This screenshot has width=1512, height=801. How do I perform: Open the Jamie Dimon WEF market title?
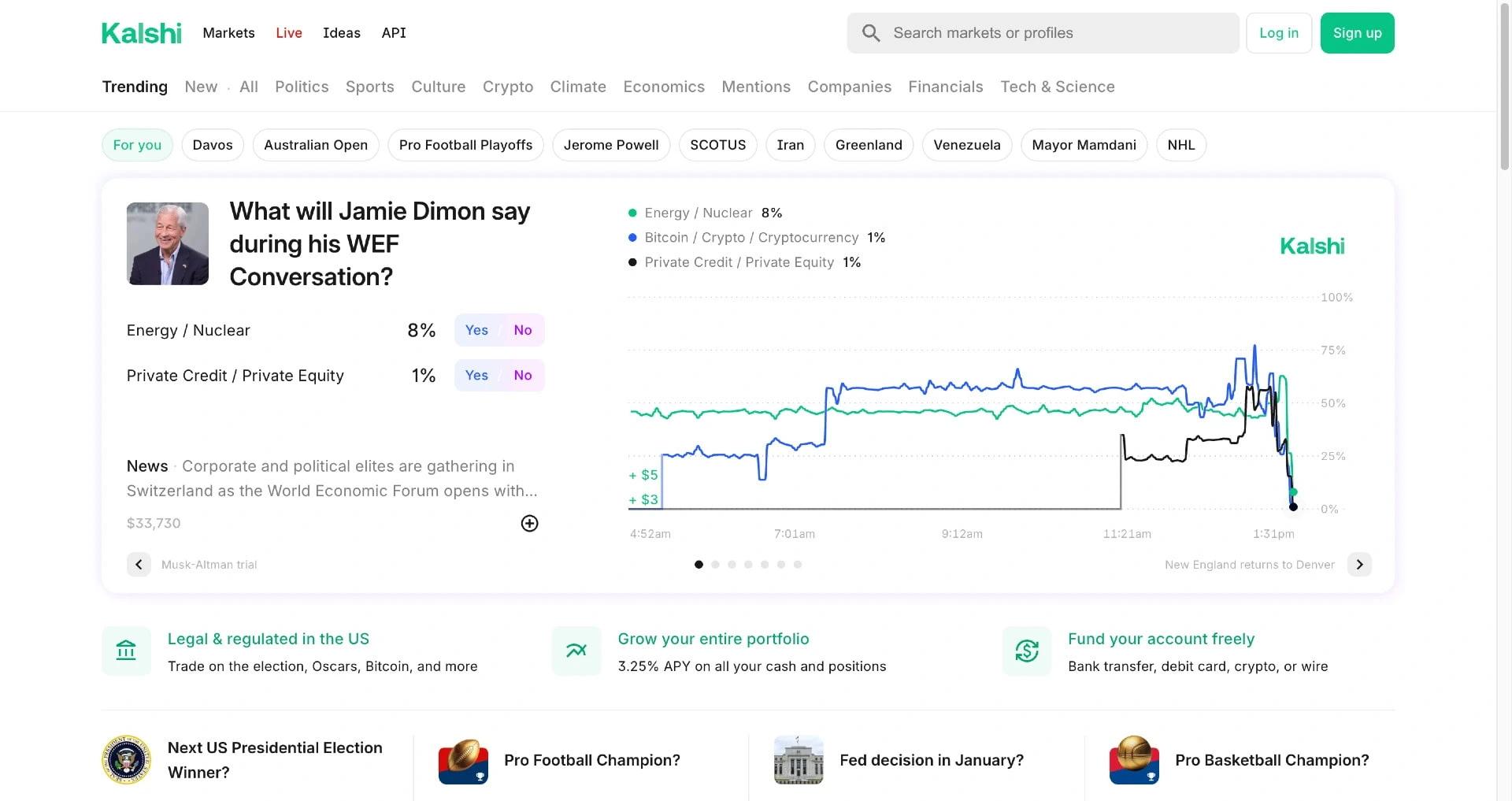[x=380, y=243]
